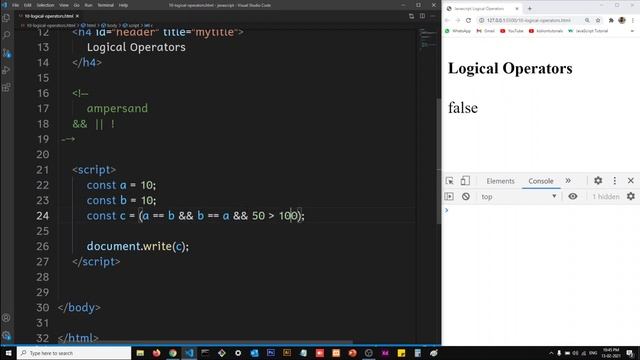This screenshot has height=360, width=640.
Task: Open the Edit menu in VS Code
Action: pyautogui.click(x=28, y=5)
